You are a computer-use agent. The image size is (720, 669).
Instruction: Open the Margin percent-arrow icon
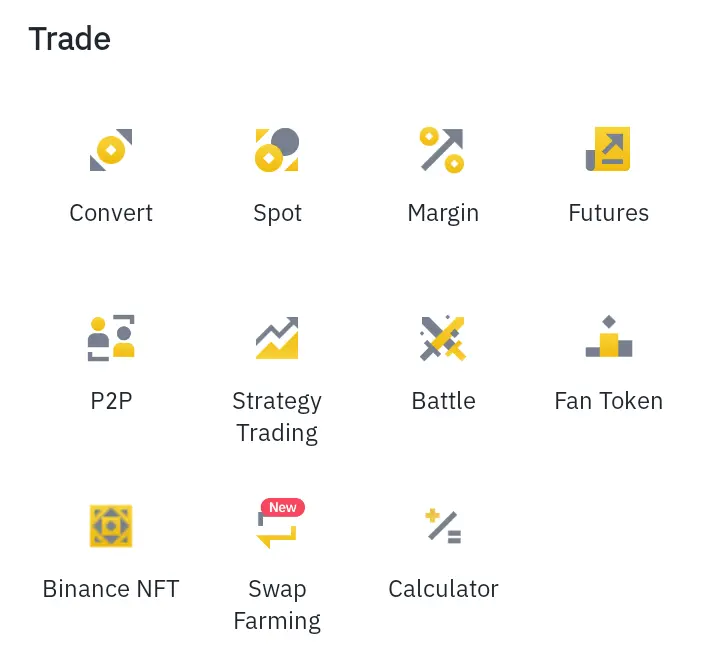pyautogui.click(x=442, y=150)
